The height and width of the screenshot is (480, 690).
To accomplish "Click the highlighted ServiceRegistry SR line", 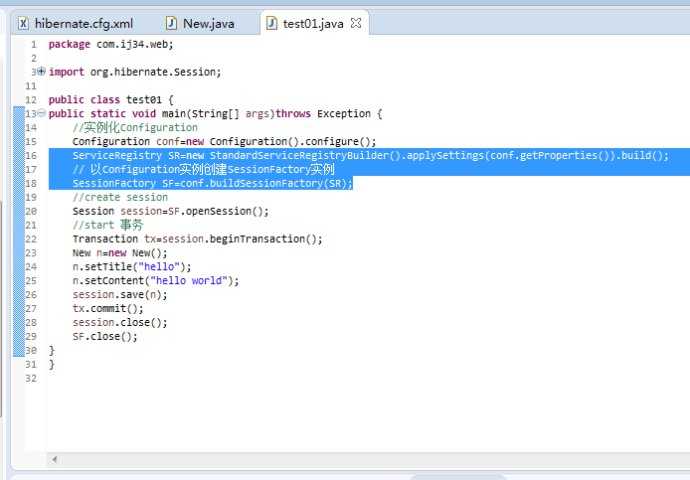I will [x=371, y=155].
